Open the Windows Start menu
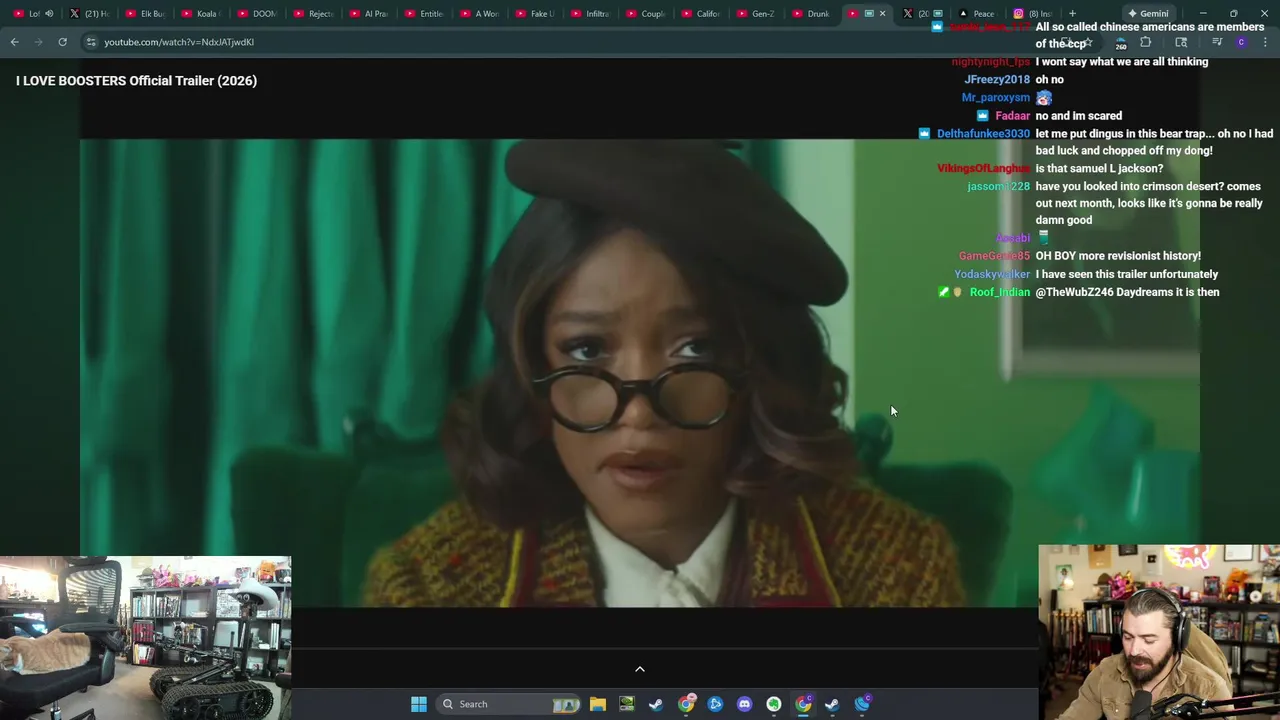Image resolution: width=1280 pixels, height=720 pixels. tap(419, 704)
